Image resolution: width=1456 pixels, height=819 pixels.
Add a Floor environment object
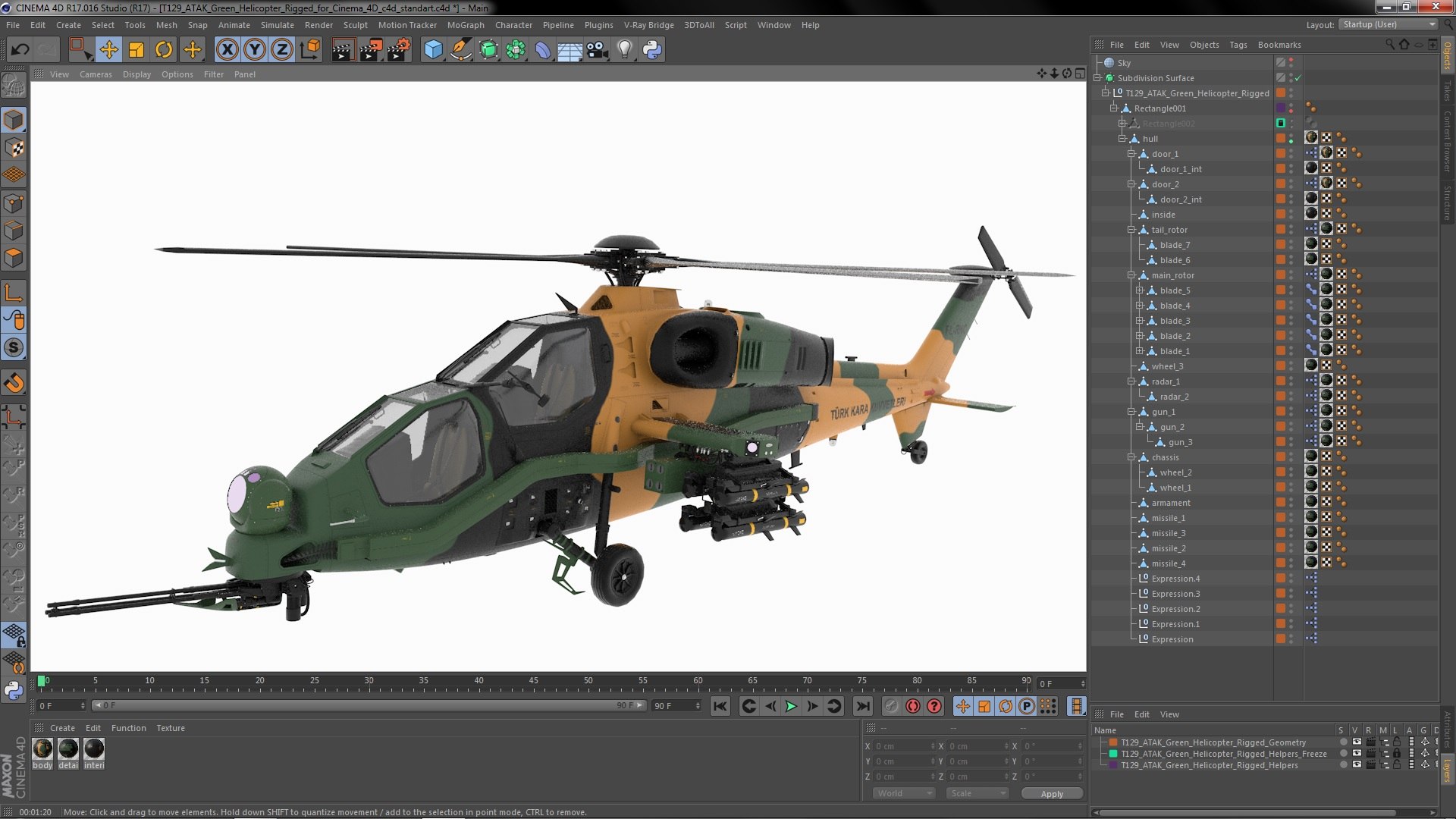pos(570,50)
